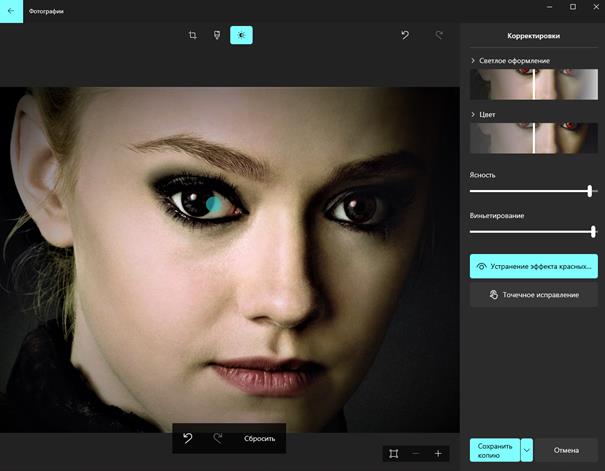605x471 pixels.
Task: Click Сбросить to reset changes
Action: click(259, 439)
